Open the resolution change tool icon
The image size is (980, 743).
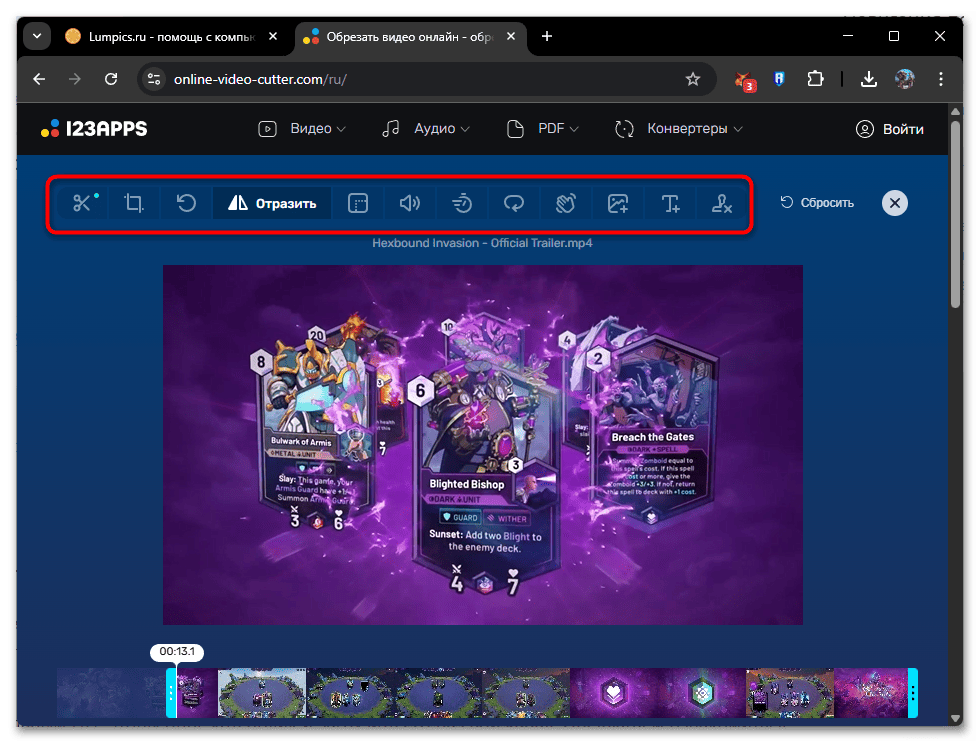point(358,203)
